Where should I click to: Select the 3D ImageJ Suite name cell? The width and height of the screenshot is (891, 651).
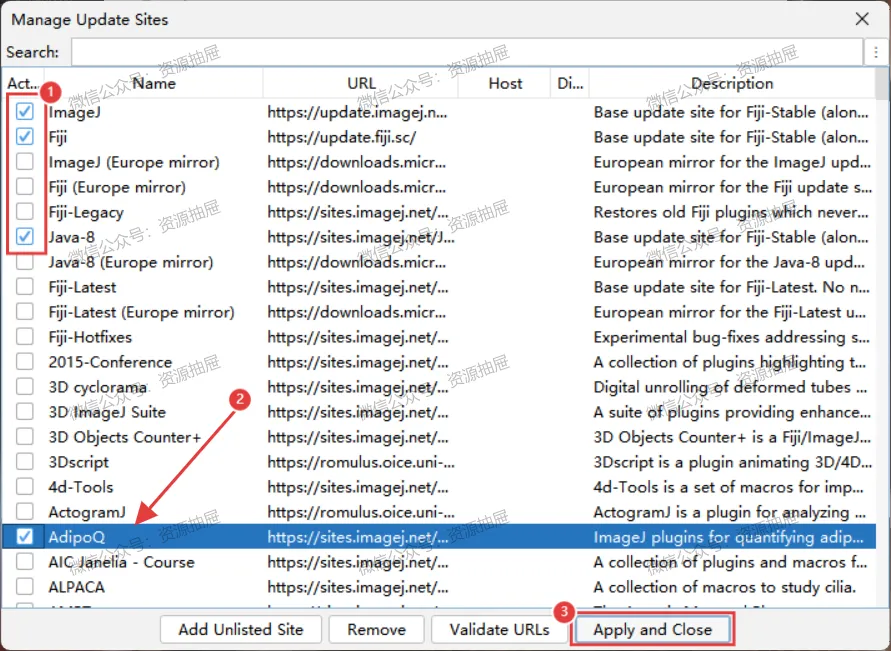click(153, 412)
